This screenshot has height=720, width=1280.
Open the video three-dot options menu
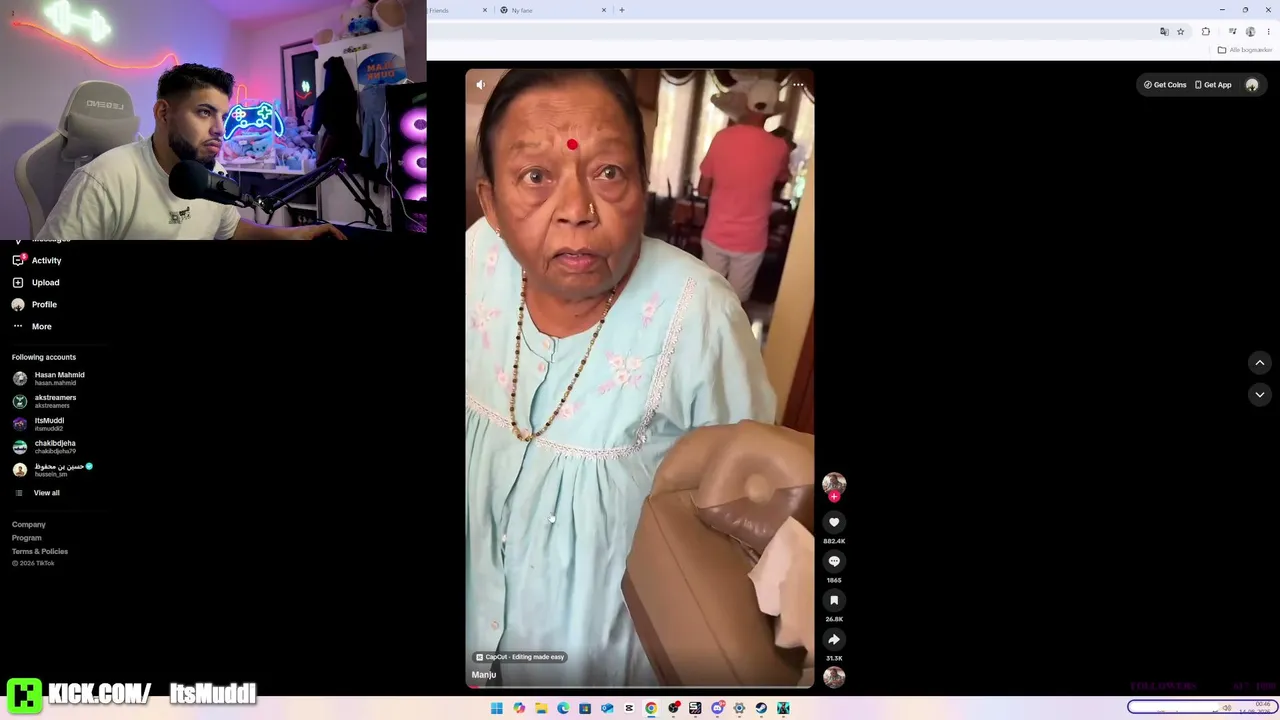click(798, 85)
